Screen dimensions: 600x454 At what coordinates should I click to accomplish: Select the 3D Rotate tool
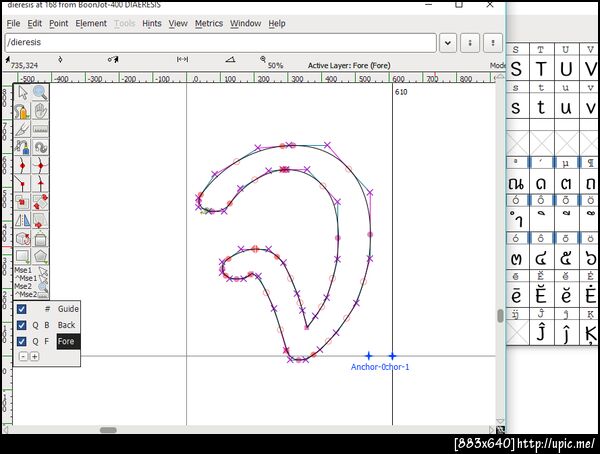click(x=22, y=238)
